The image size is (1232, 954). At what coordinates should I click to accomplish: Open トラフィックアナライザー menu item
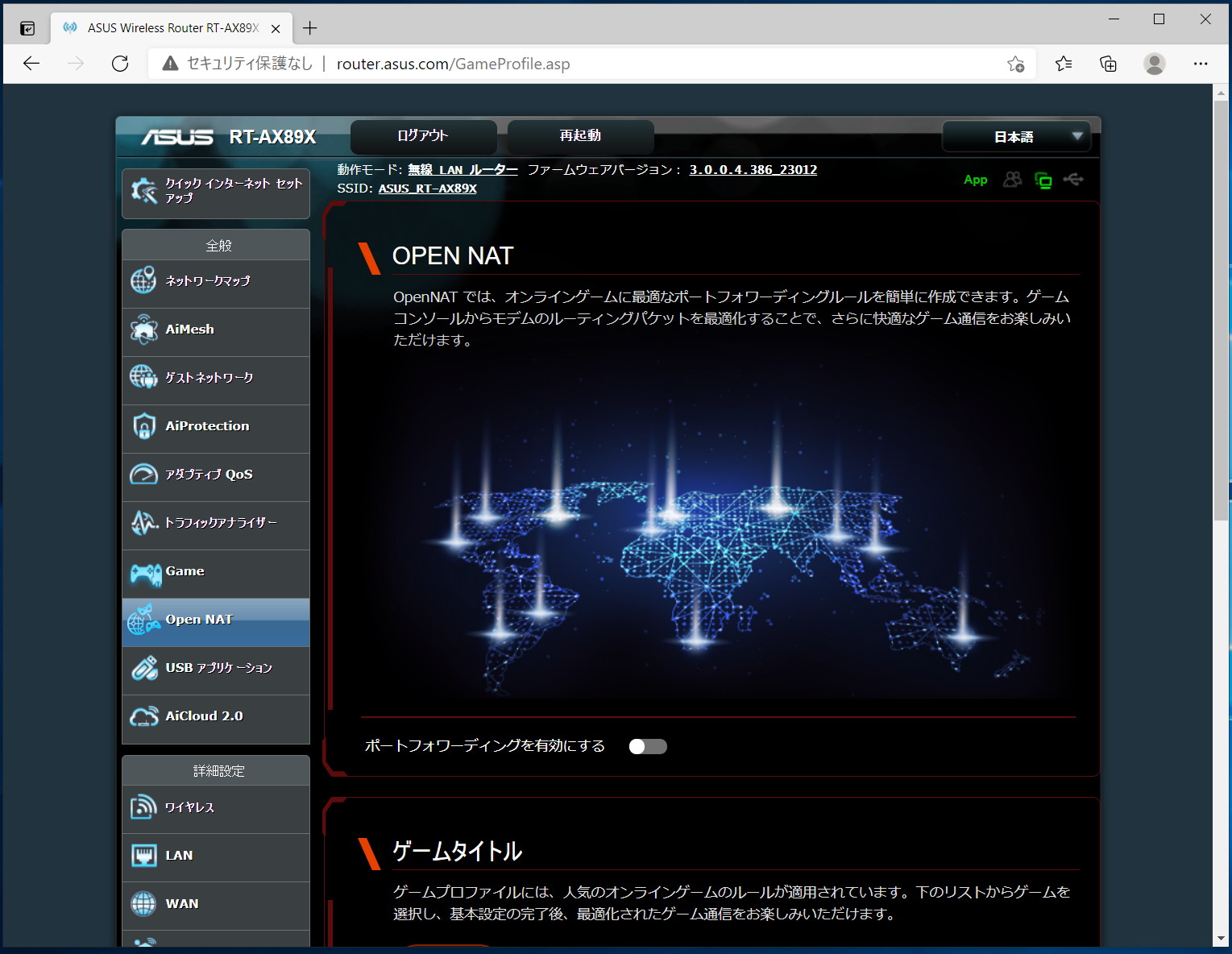[216, 526]
